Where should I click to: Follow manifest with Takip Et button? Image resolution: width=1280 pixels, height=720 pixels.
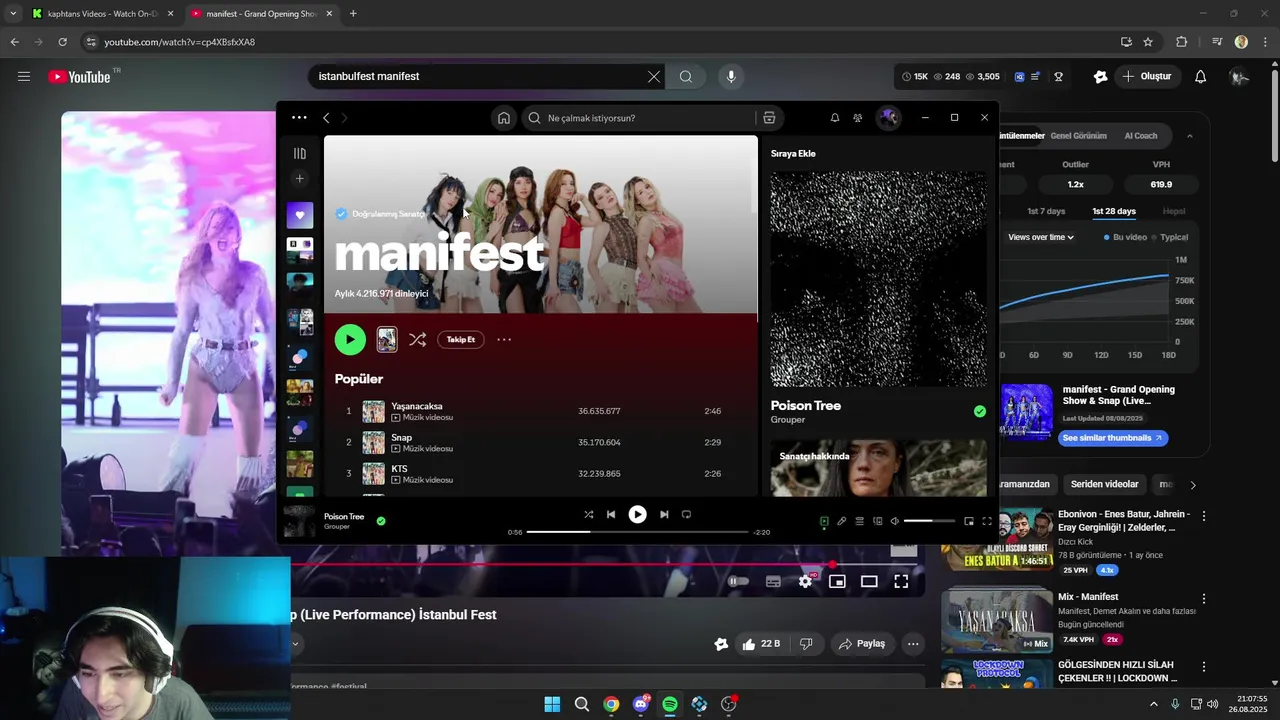[x=461, y=340]
